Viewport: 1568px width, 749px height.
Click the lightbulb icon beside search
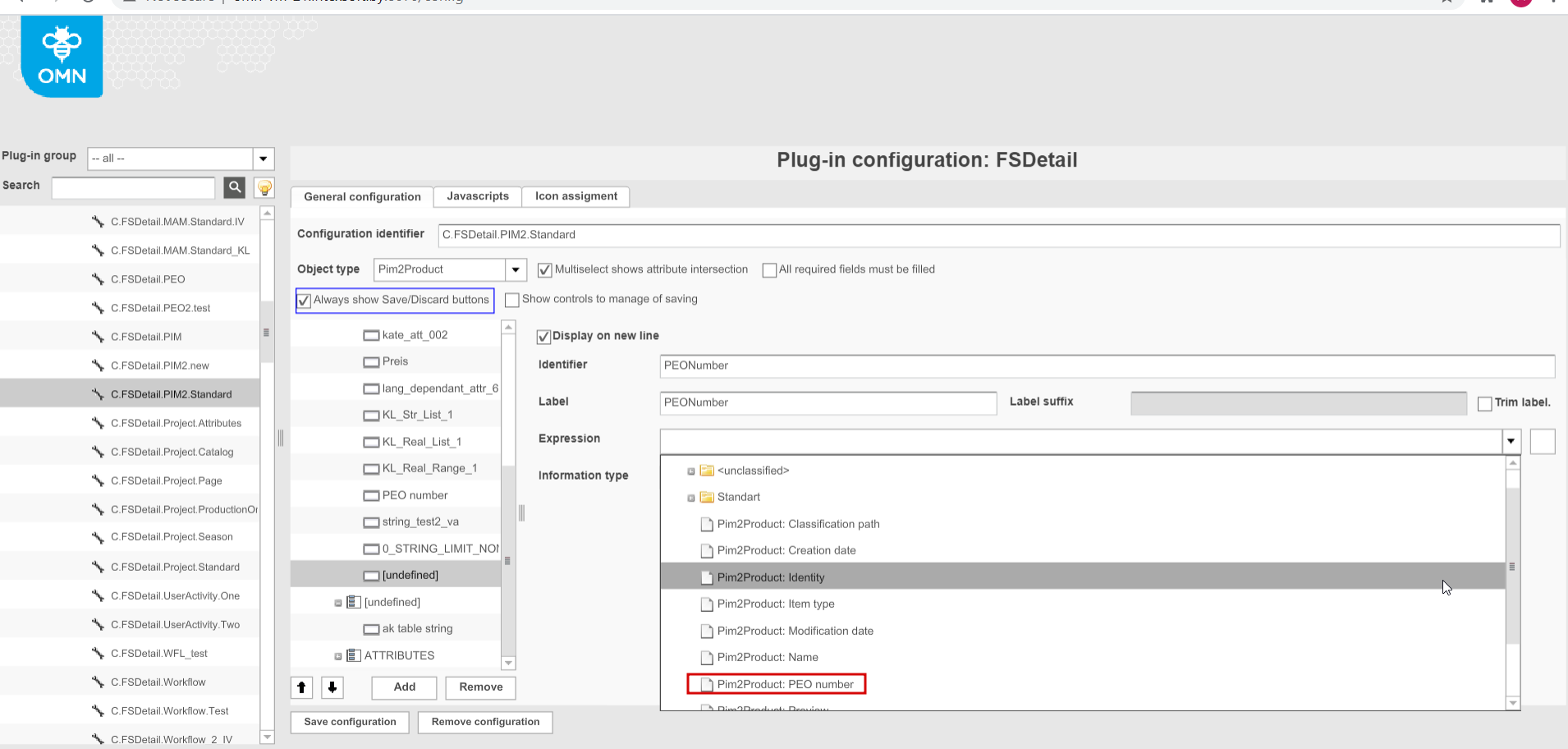264,187
